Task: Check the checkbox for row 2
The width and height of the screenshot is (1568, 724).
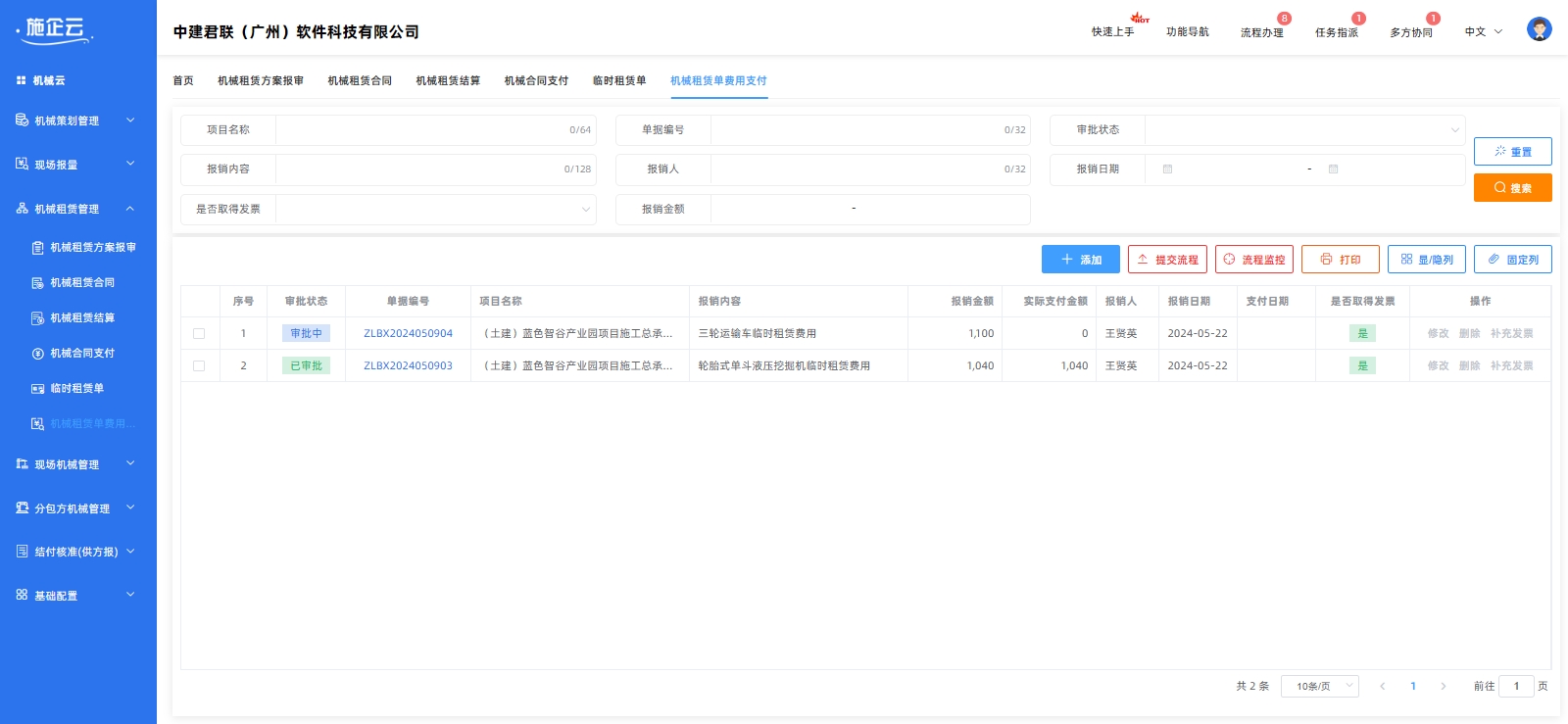Action: click(199, 366)
